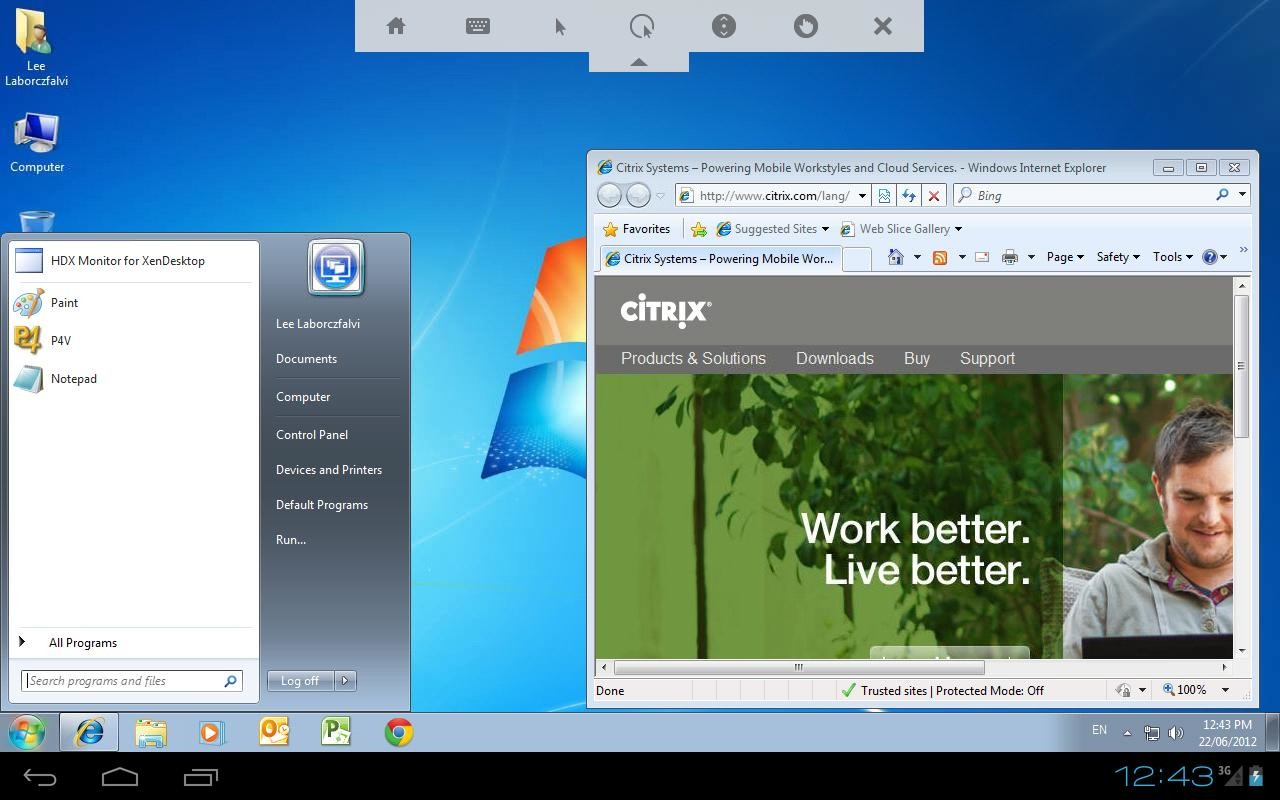This screenshot has height=800, width=1280.
Task: Open the zoom level 100% dropdown
Action: [1225, 690]
